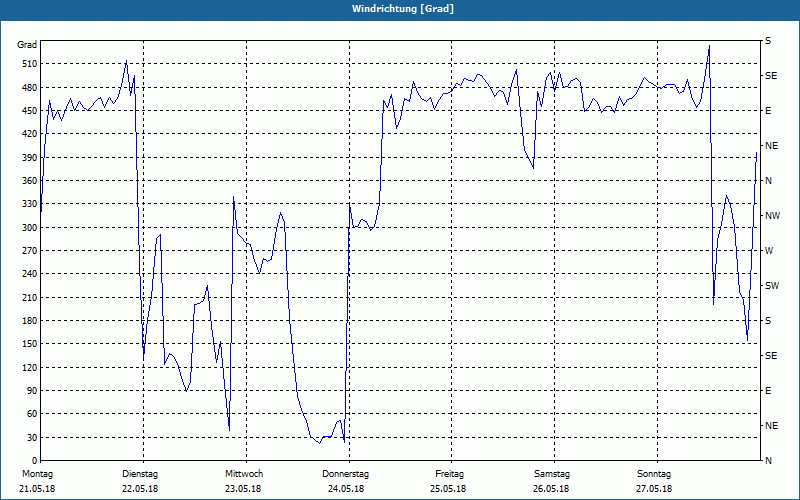Image resolution: width=800 pixels, height=500 pixels.
Task: Click the 360 y-axis tick label
Action: click(30, 181)
